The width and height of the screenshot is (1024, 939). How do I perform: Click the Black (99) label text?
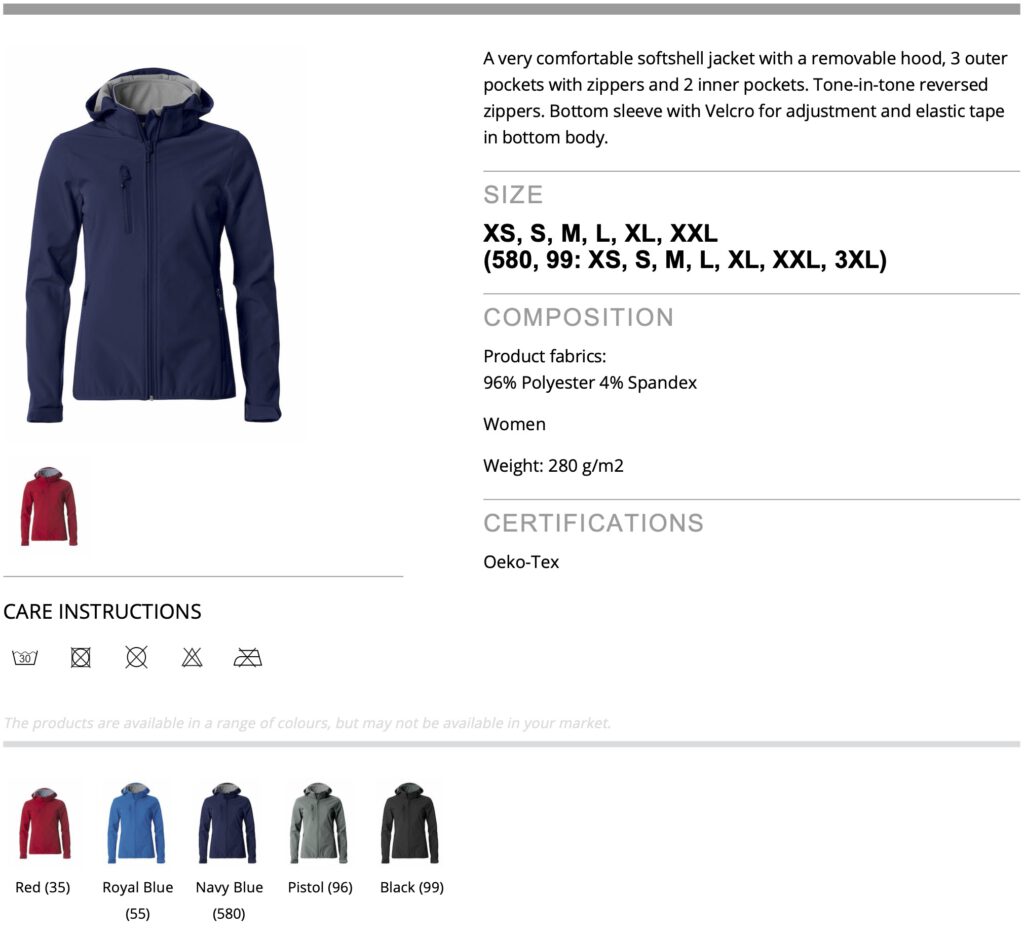click(412, 887)
